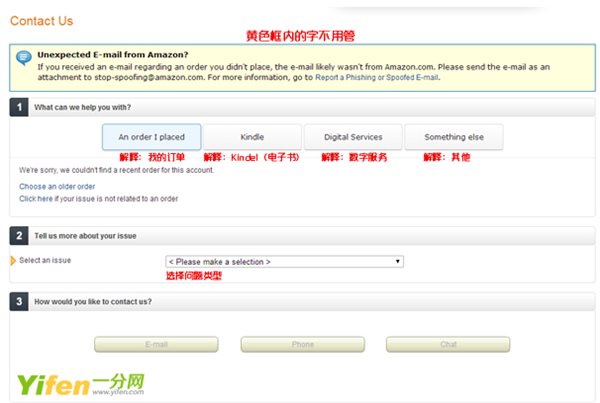Choose the Phone contact button
The height and width of the screenshot is (403, 600).
303,344
